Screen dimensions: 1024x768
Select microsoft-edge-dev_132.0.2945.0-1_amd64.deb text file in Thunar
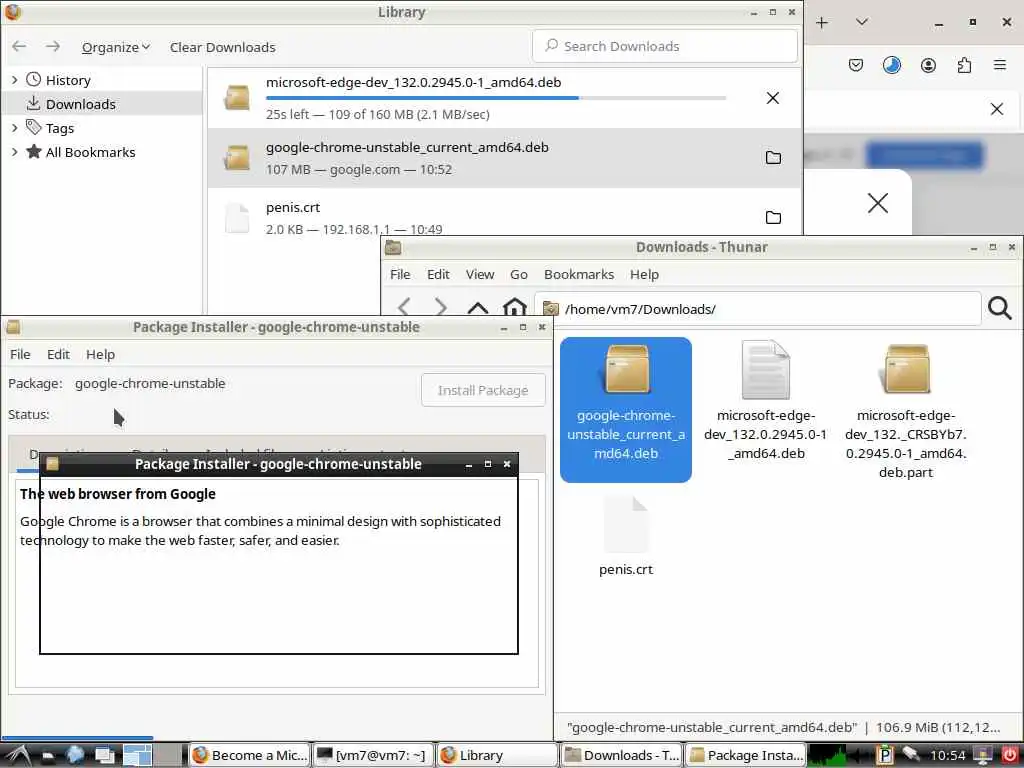[x=765, y=402]
